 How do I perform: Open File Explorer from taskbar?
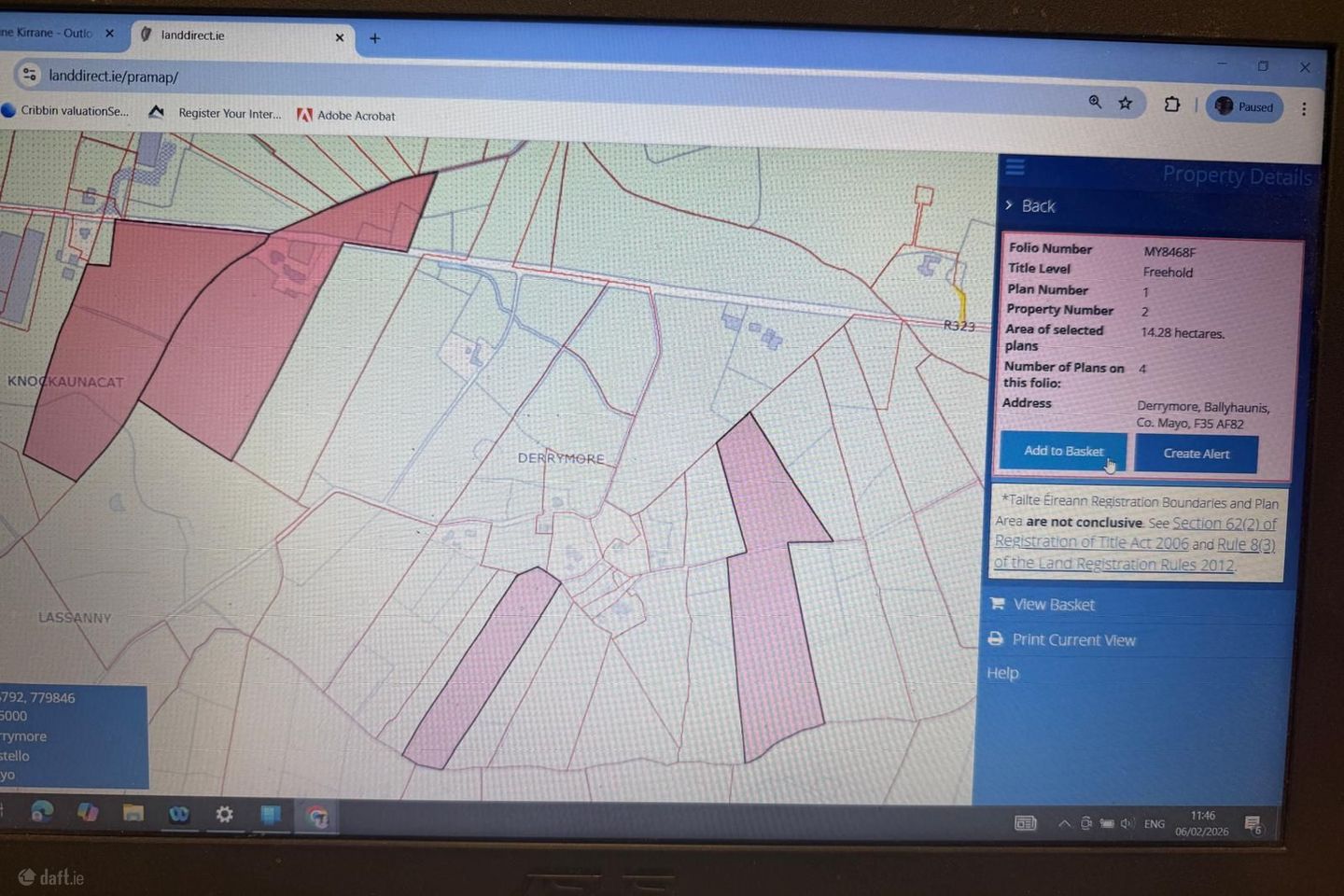click(x=133, y=813)
